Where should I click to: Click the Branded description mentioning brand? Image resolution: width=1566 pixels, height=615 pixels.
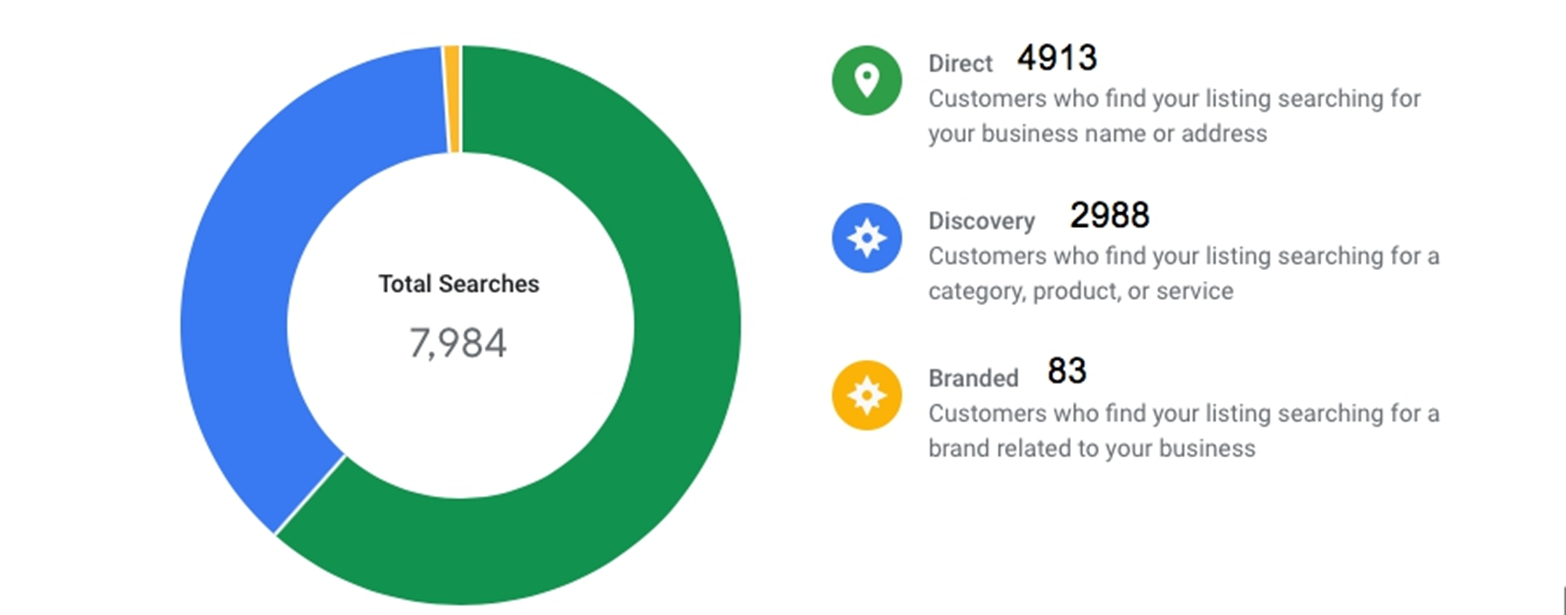(1184, 430)
